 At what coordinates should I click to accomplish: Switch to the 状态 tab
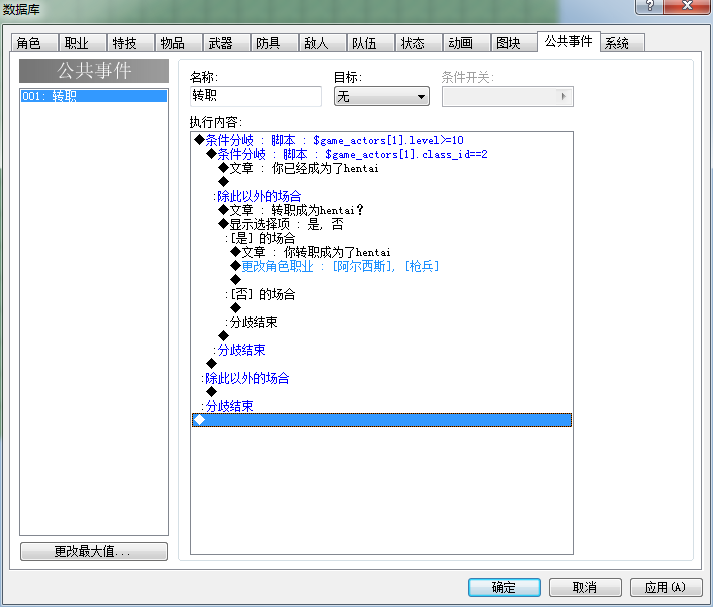click(419, 43)
